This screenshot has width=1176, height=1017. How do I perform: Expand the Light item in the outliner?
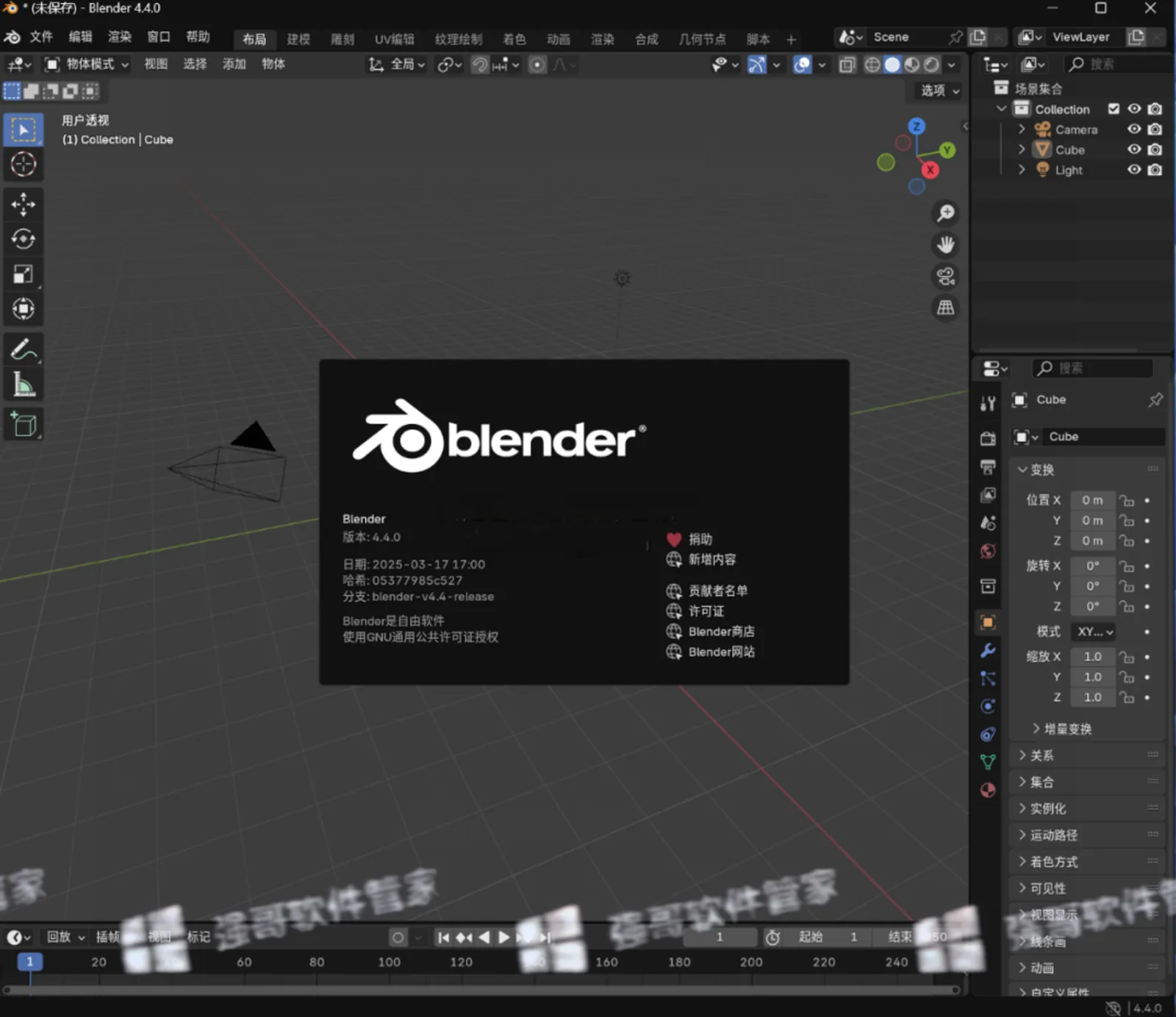(1021, 170)
